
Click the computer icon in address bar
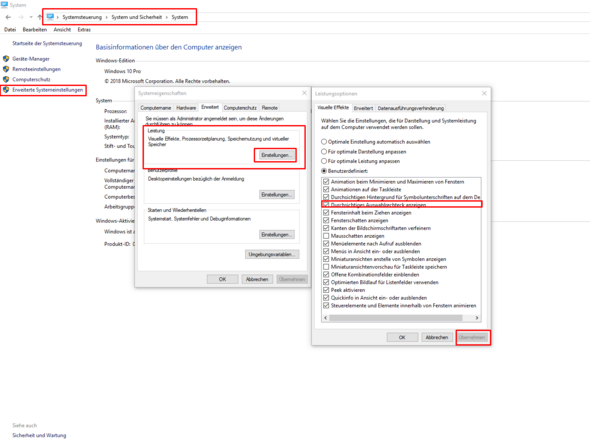[50, 17]
